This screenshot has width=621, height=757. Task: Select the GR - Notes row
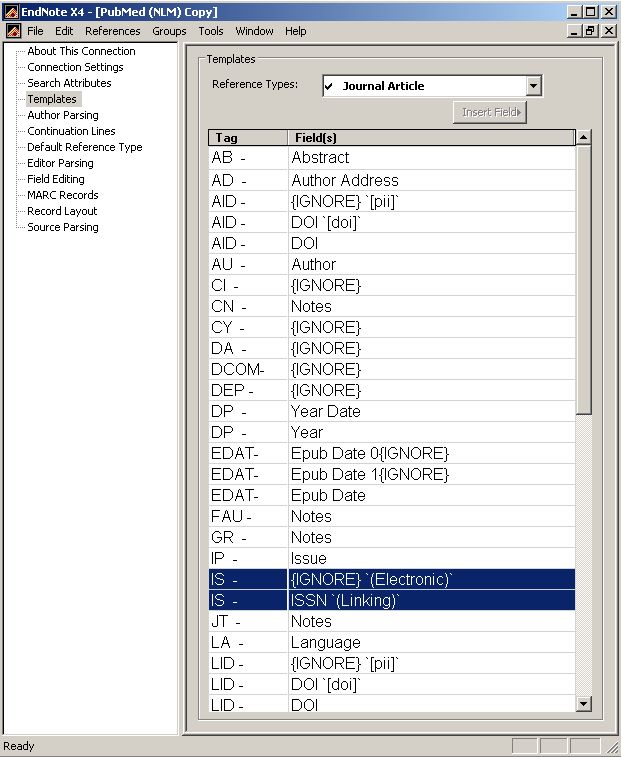[x=392, y=537]
